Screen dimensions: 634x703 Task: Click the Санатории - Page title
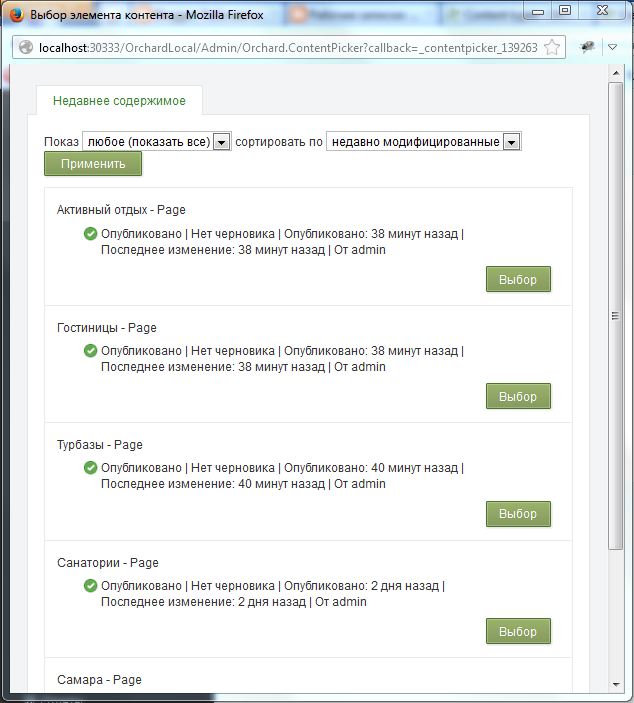click(108, 563)
